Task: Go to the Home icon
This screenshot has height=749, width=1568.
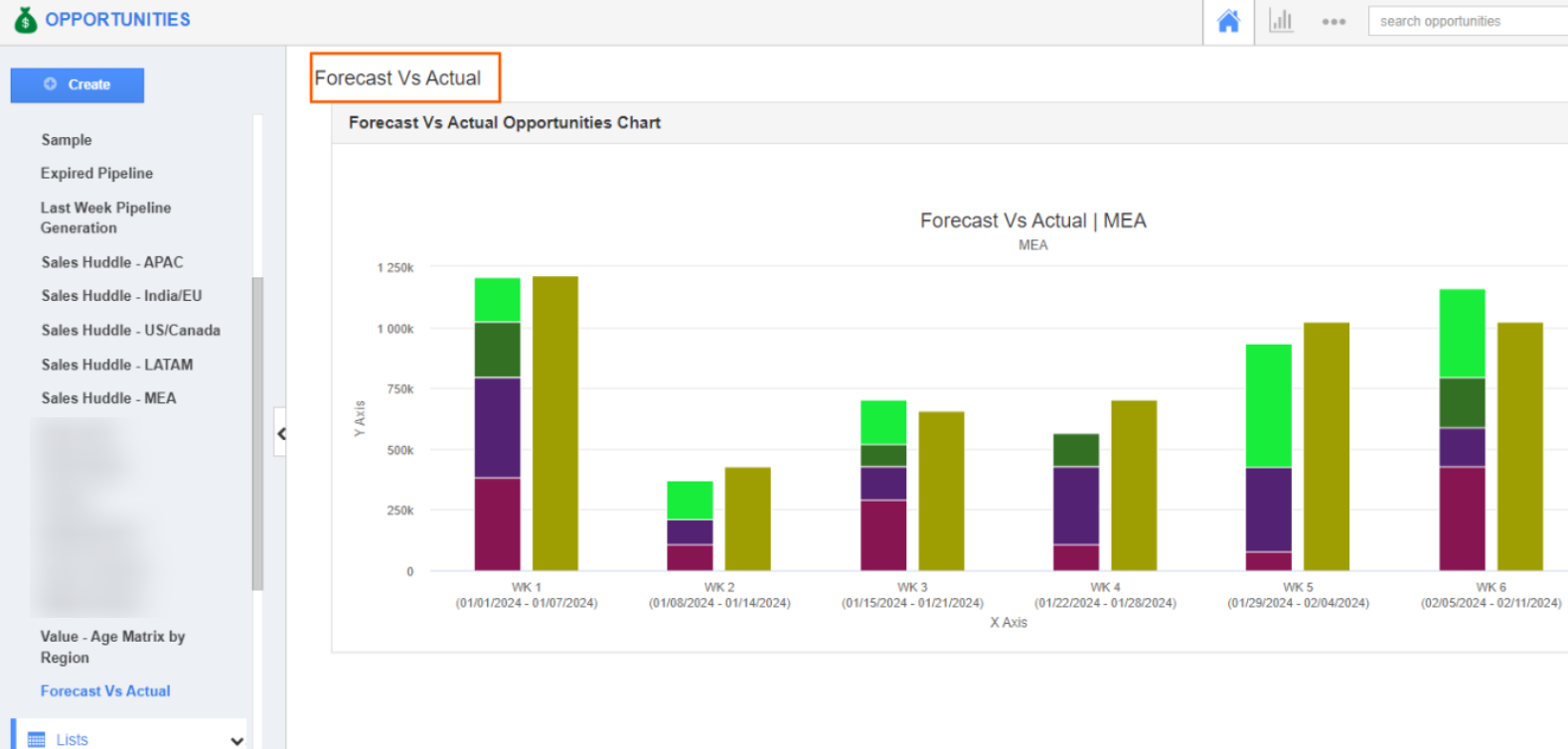Action: coord(1228,21)
